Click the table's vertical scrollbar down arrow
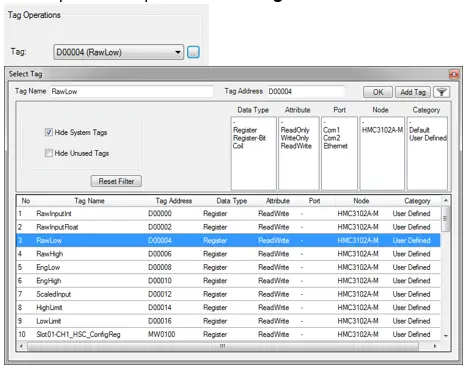Screen dimensions: 467x367 pos(446,336)
